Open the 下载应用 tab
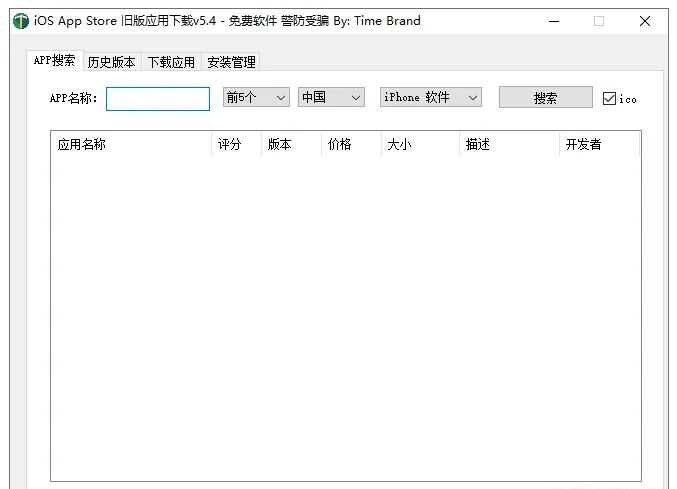The image size is (677, 489). [x=171, y=62]
